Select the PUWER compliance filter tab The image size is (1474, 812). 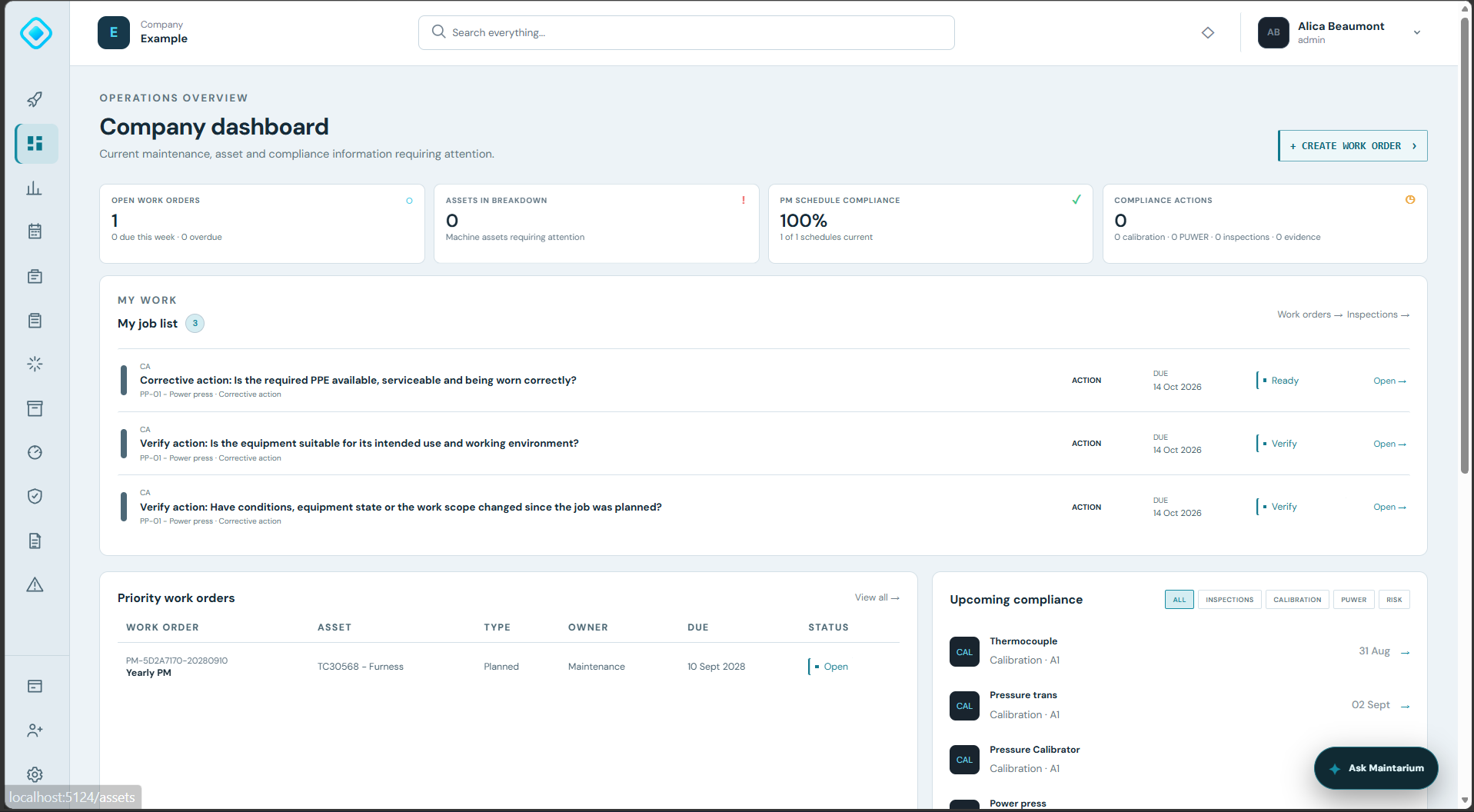coord(1353,600)
